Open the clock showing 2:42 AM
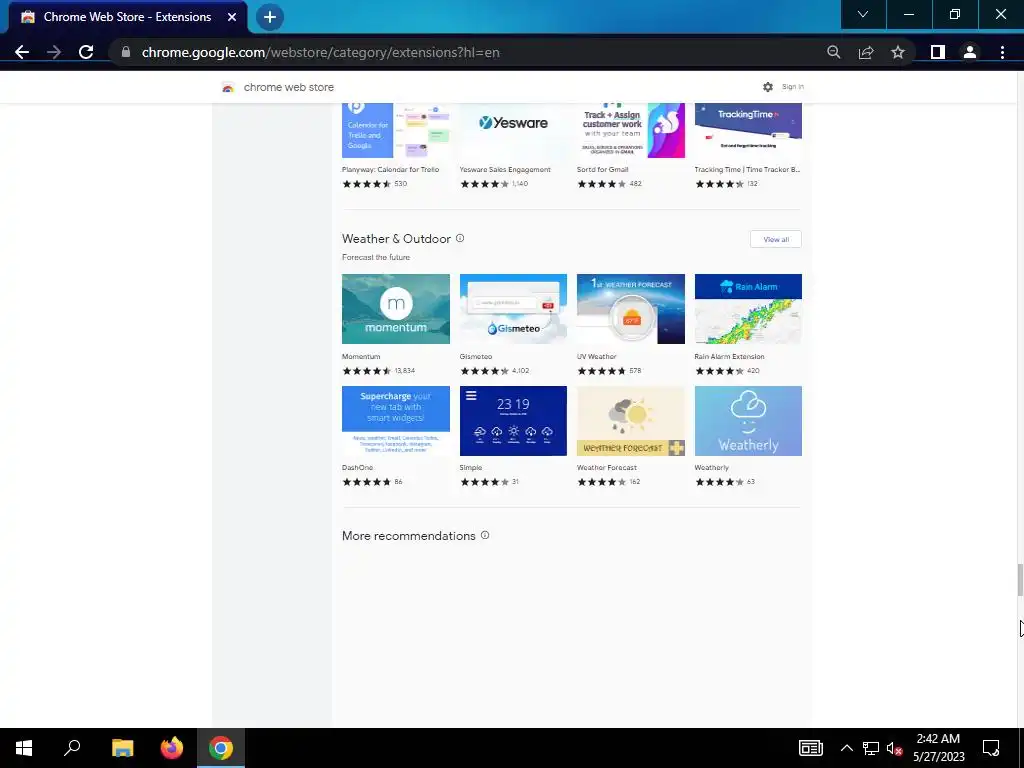 click(938, 748)
